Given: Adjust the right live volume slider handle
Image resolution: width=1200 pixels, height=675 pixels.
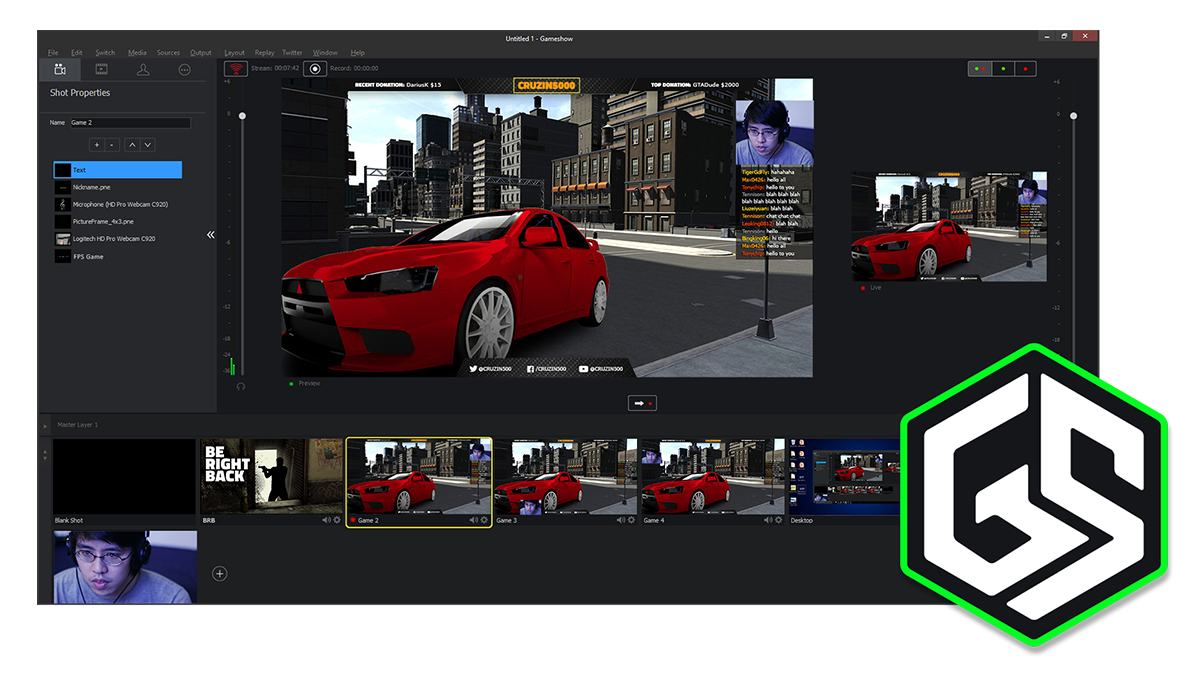Looking at the screenshot, I should (x=1074, y=116).
